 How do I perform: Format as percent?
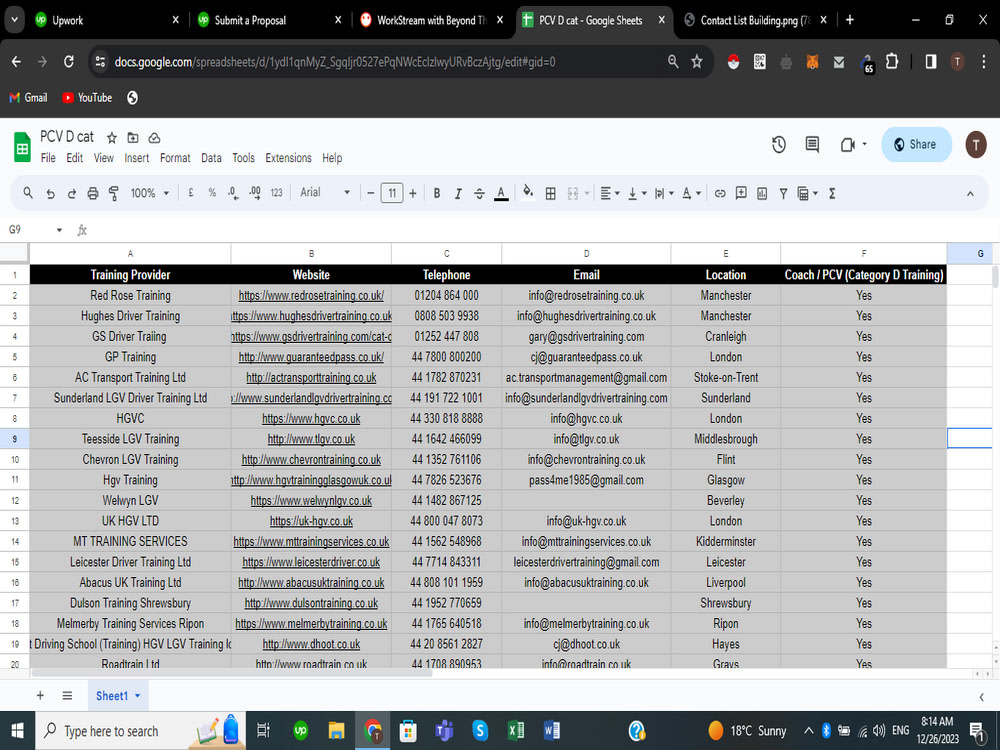(x=212, y=193)
